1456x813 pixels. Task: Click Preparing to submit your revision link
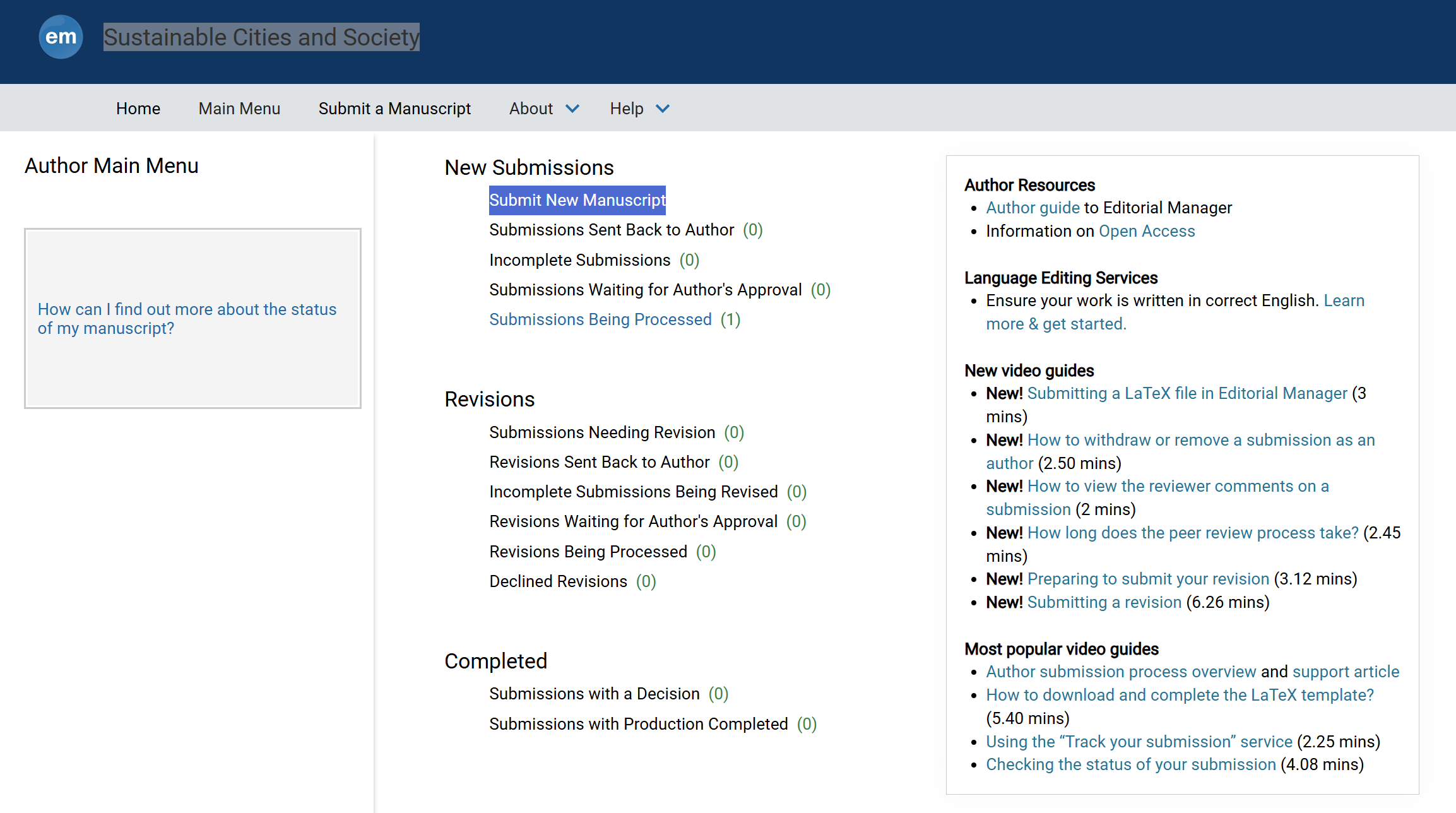[x=1147, y=579]
